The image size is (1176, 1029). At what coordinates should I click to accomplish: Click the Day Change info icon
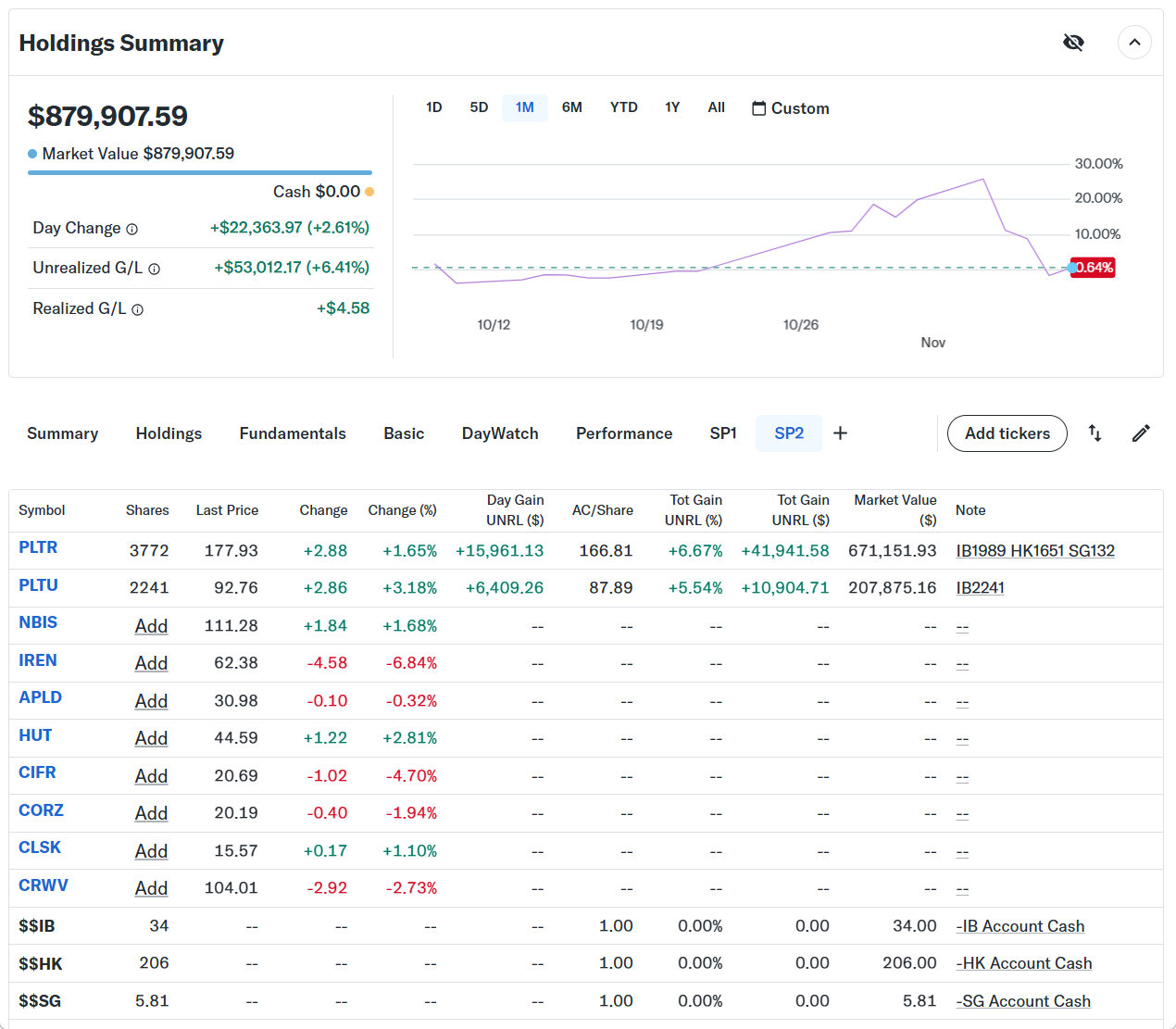[x=132, y=230]
